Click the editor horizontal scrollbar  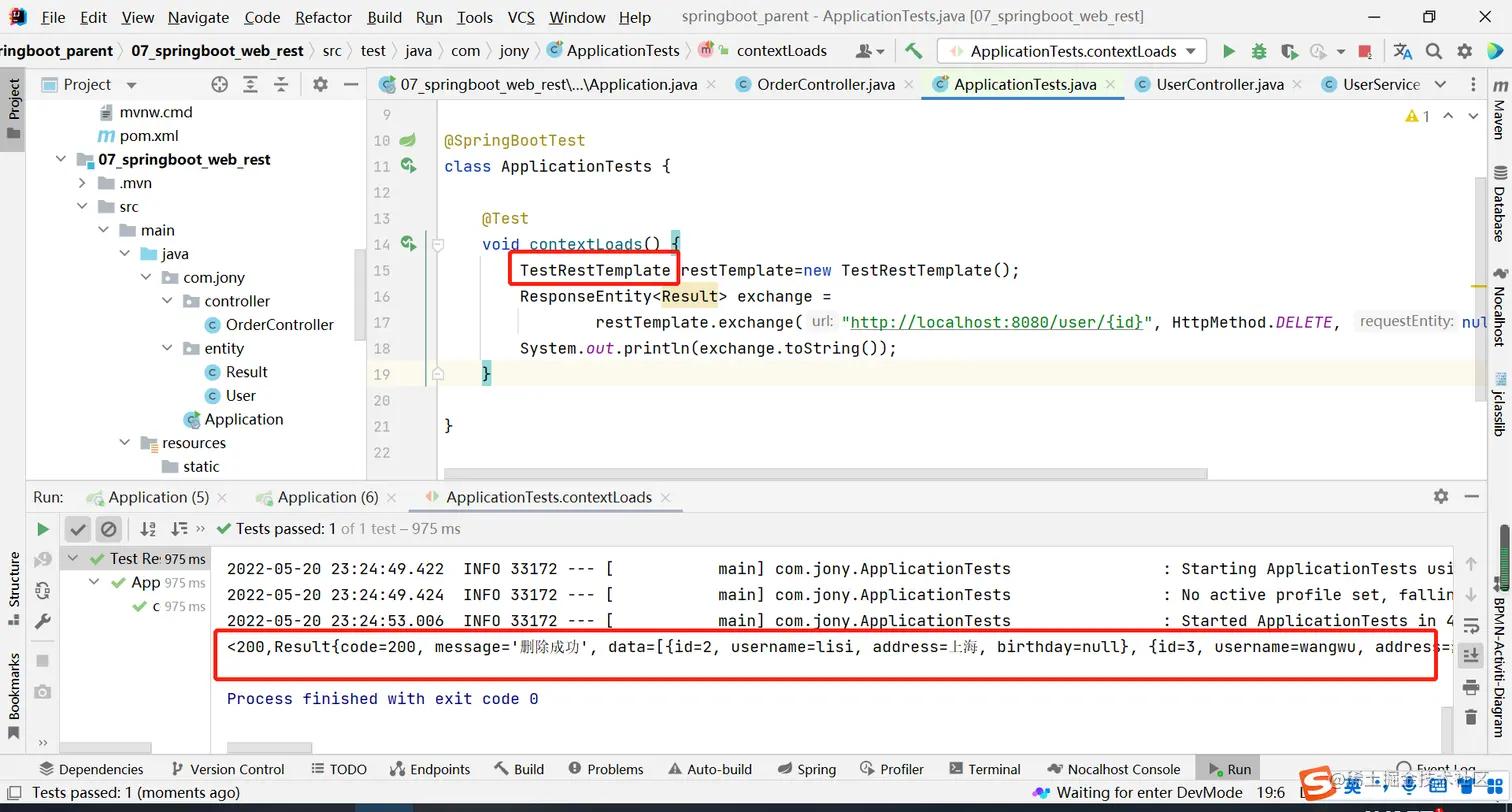(x=825, y=474)
